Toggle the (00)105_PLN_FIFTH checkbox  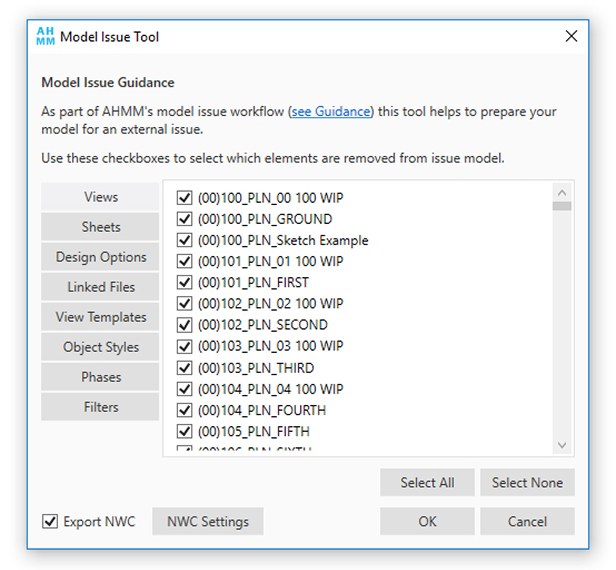click(x=184, y=432)
